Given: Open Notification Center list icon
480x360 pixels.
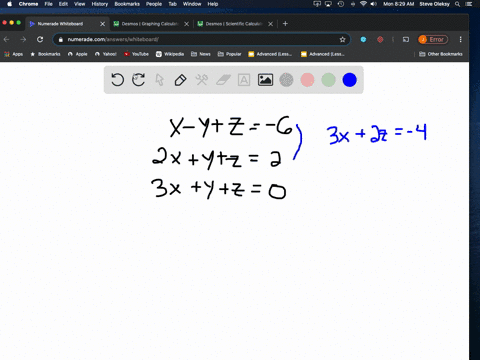Looking at the screenshot, I should coord(469,4).
